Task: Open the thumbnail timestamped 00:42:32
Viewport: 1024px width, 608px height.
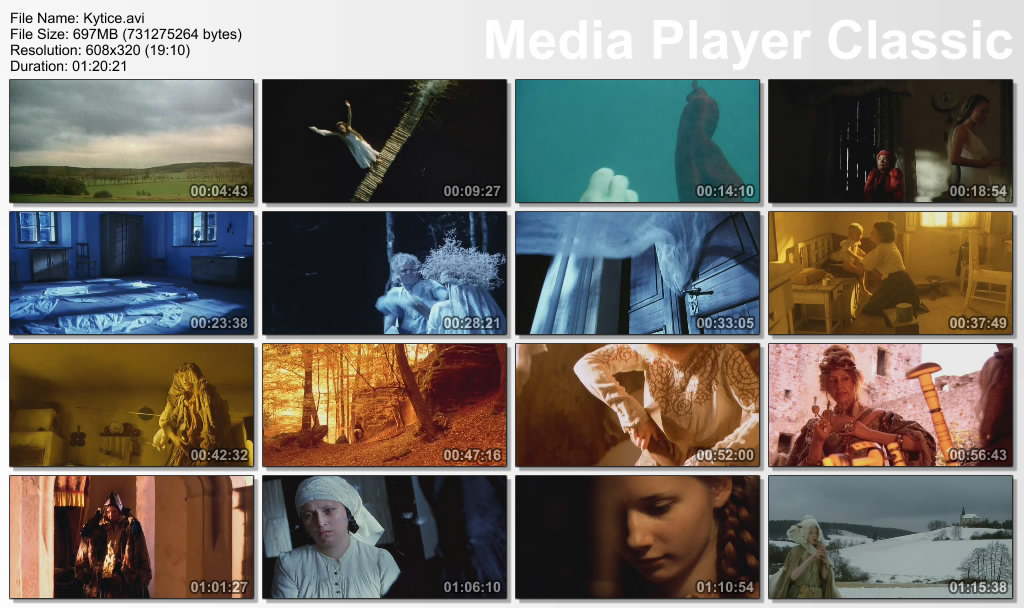Action: (x=131, y=404)
